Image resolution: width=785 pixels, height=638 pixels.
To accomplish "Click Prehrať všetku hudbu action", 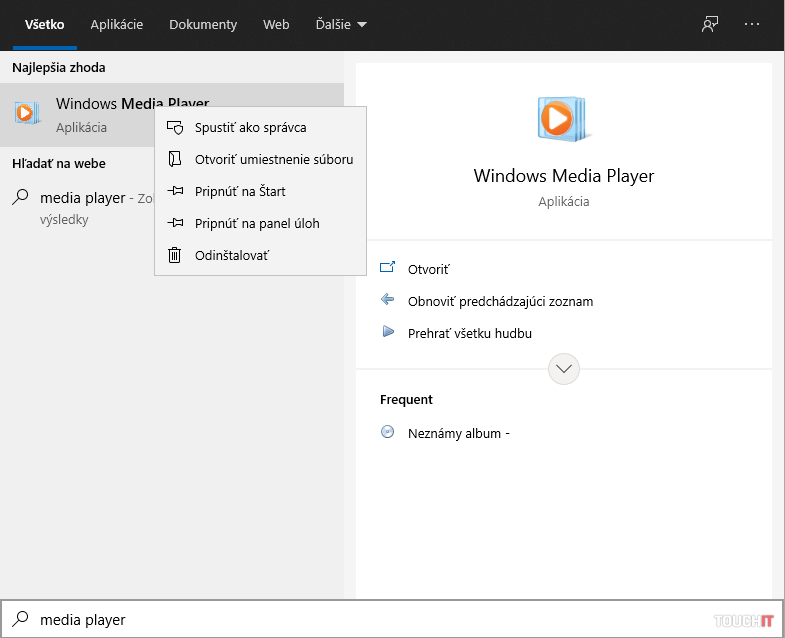I will pos(469,333).
